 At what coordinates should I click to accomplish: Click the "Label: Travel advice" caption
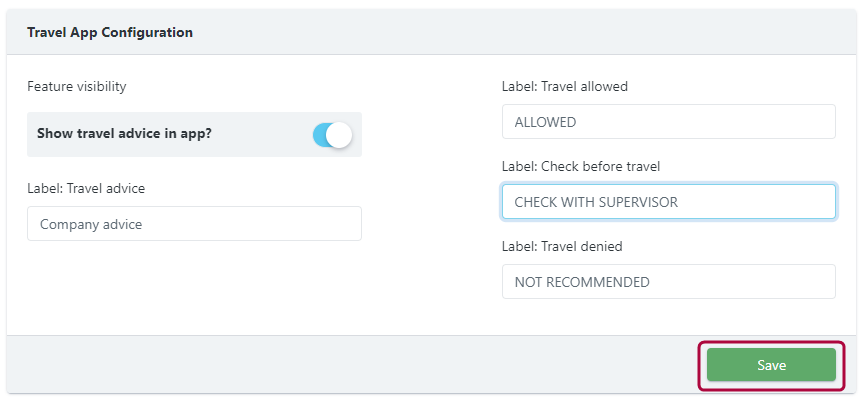coord(86,188)
